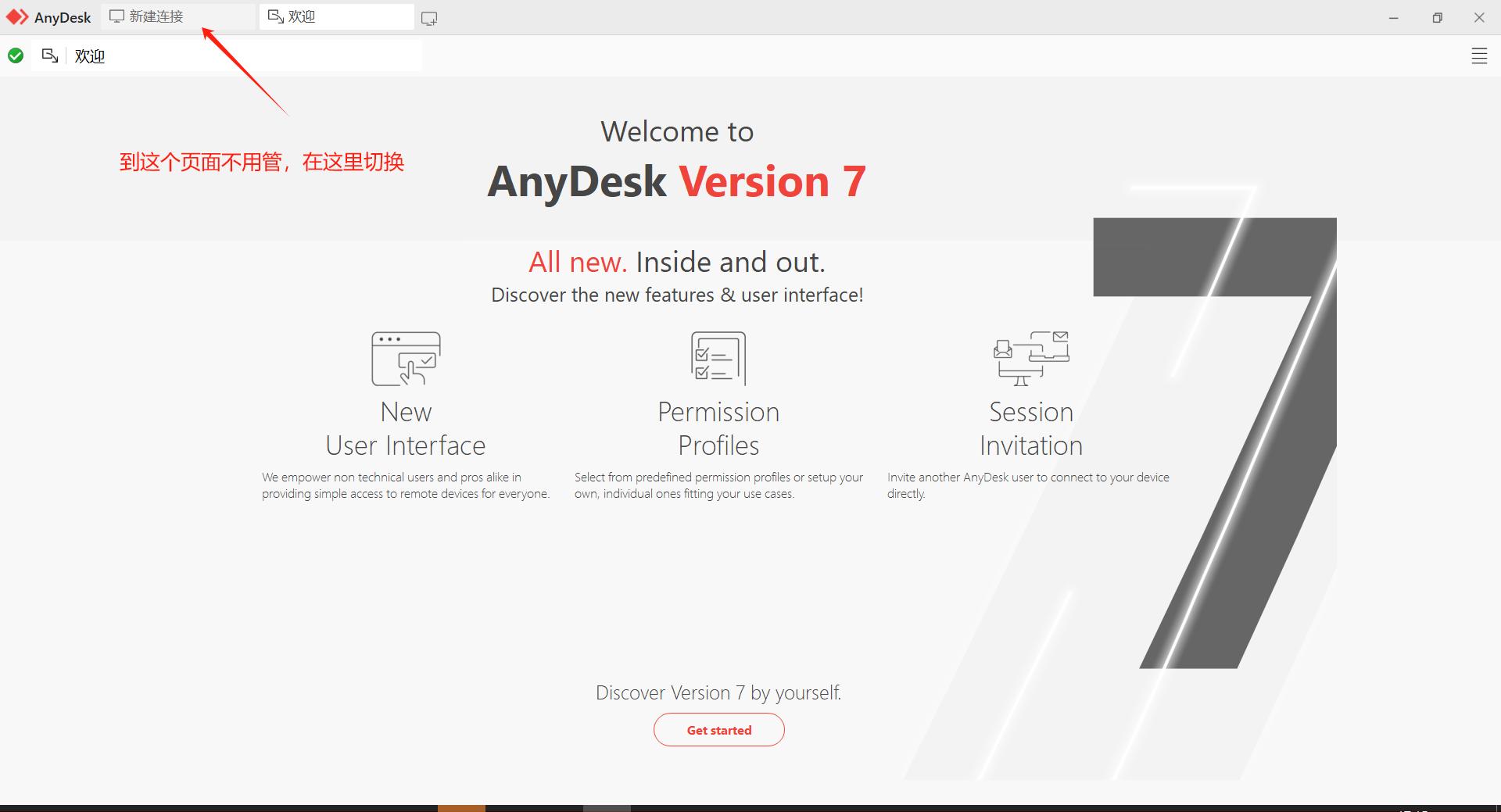Open a new session tab icon
Image resolution: width=1501 pixels, height=812 pixels.
tap(429, 18)
